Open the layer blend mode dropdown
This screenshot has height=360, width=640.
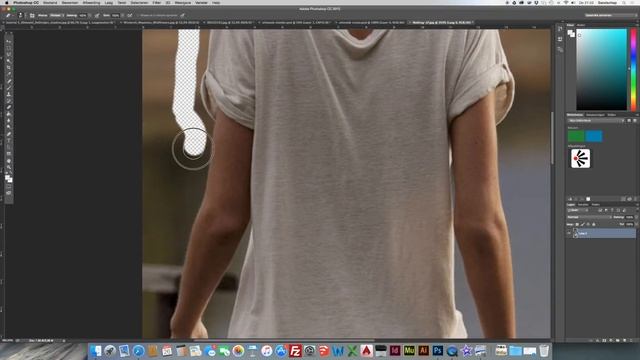tap(589, 217)
